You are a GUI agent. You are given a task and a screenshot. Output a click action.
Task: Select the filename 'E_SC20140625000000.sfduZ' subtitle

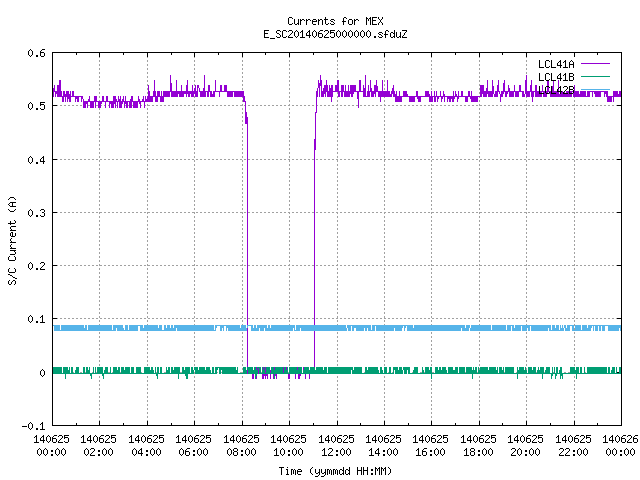point(335,34)
